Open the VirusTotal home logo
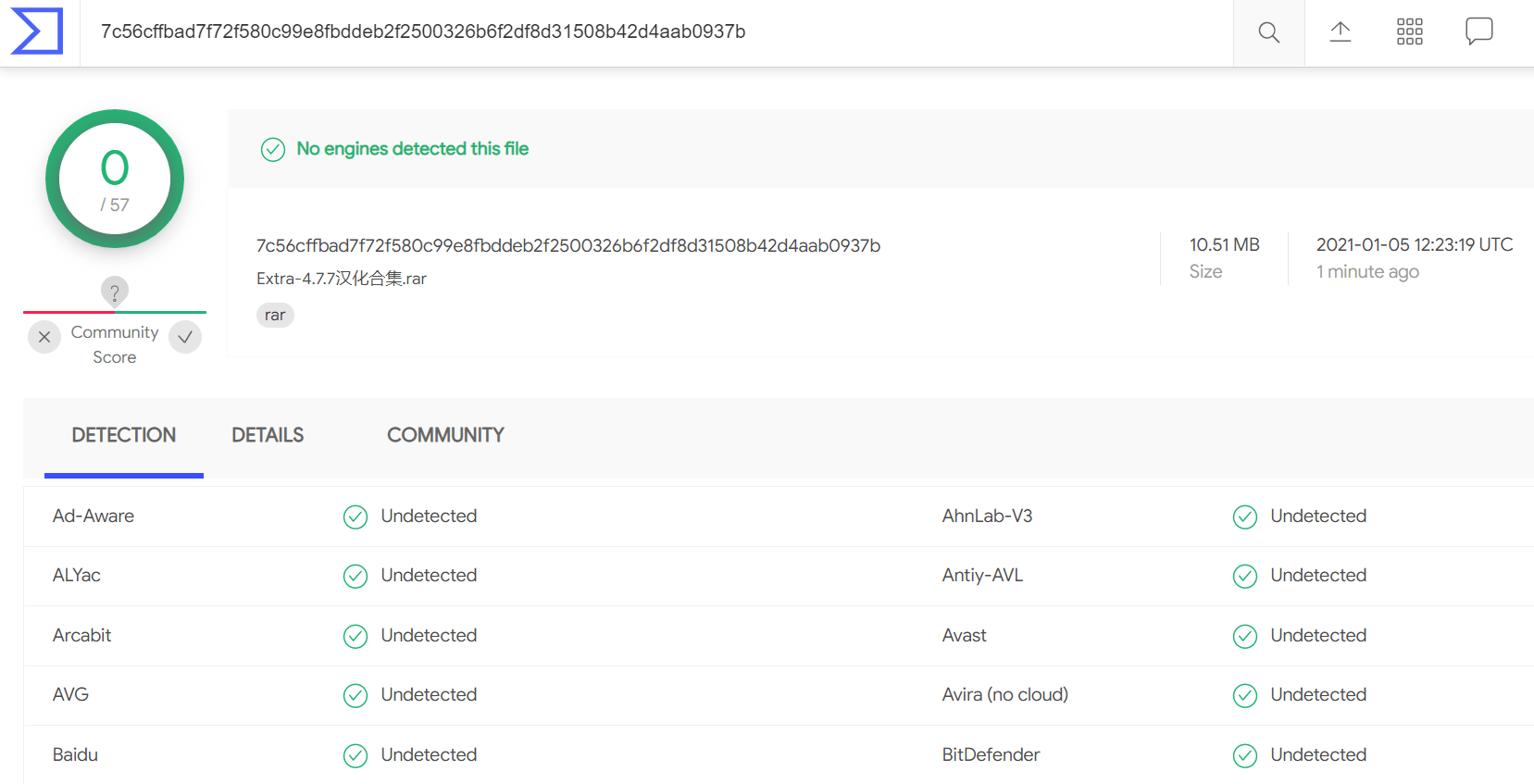 [x=37, y=31]
